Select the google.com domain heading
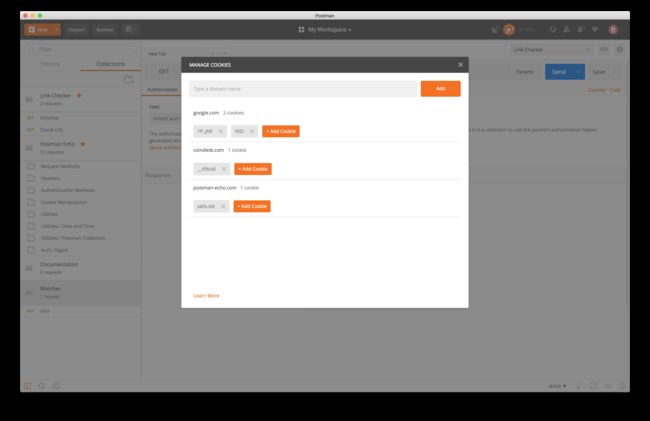 click(206, 113)
